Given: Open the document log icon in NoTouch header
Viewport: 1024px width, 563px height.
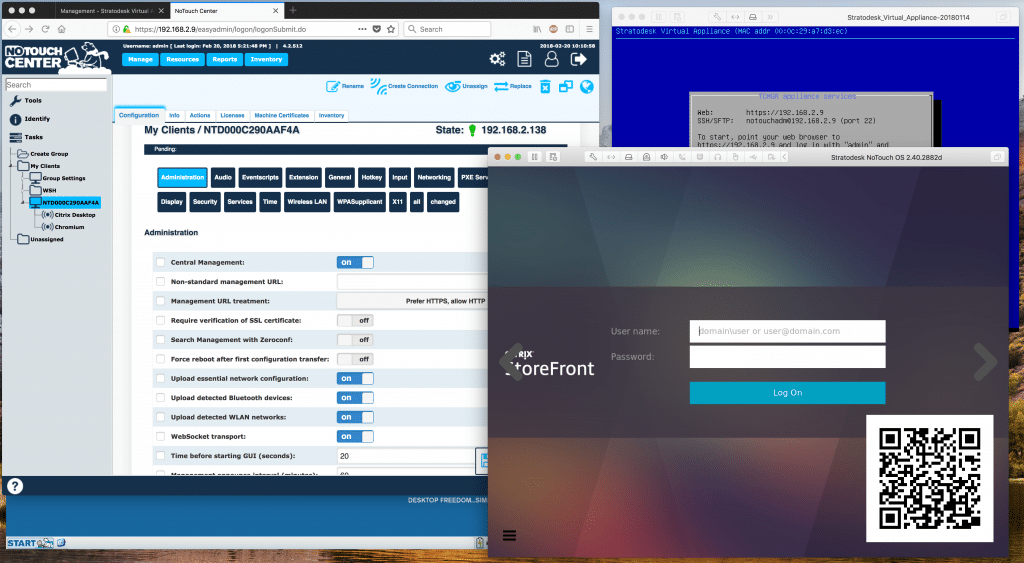Looking at the screenshot, I should pos(524,59).
